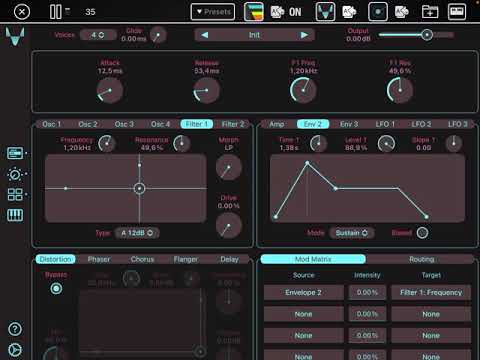This screenshot has height=360, width=480.
Task: Adjust the F1 Res macro knob
Action: (400, 90)
